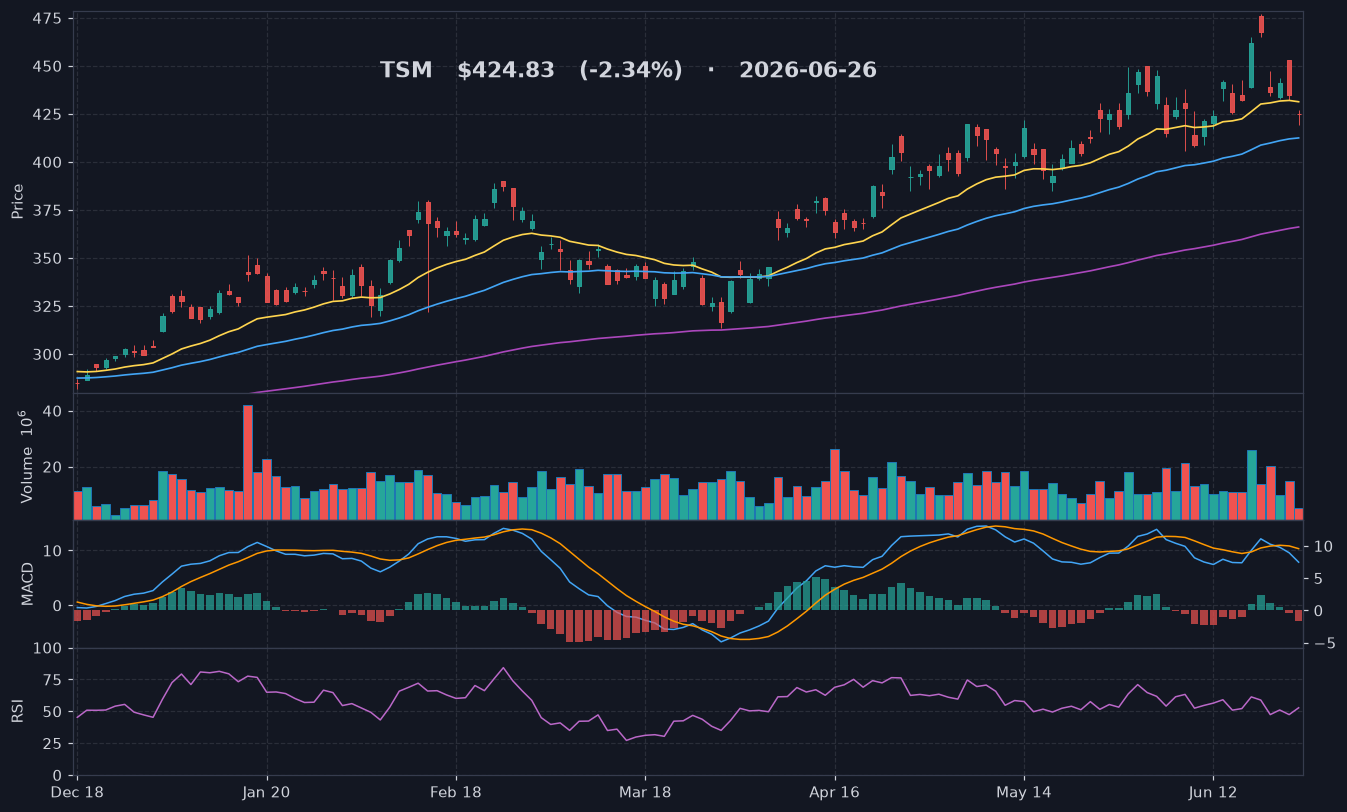The width and height of the screenshot is (1347, 812).
Task: Click the Price axis label
Action: click(17, 201)
